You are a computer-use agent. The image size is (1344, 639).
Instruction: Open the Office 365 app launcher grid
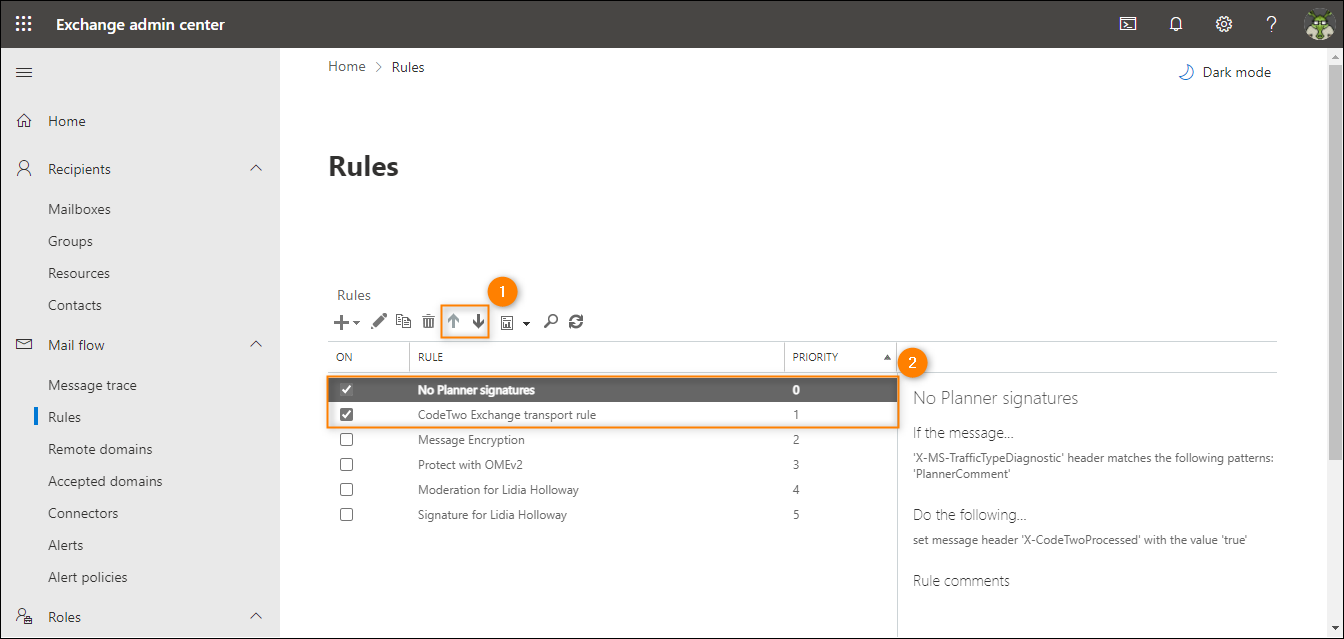coord(22,23)
